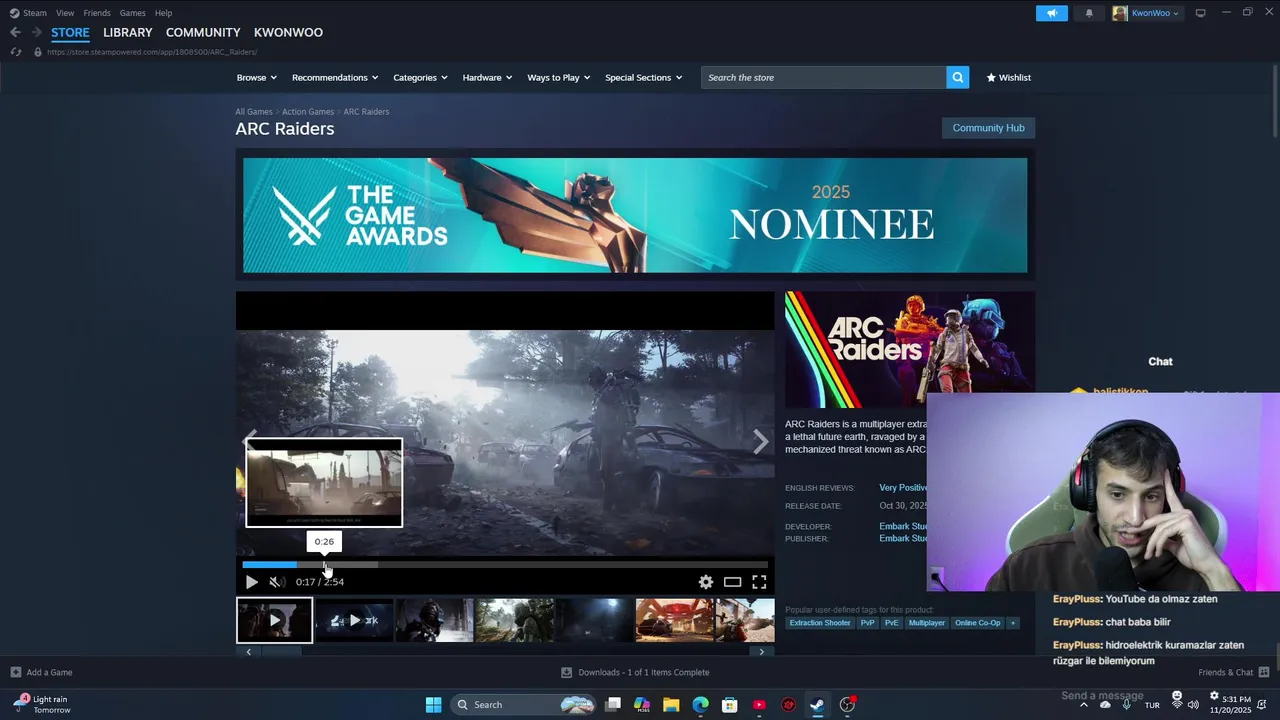Expand the Browse dropdown

click(257, 77)
